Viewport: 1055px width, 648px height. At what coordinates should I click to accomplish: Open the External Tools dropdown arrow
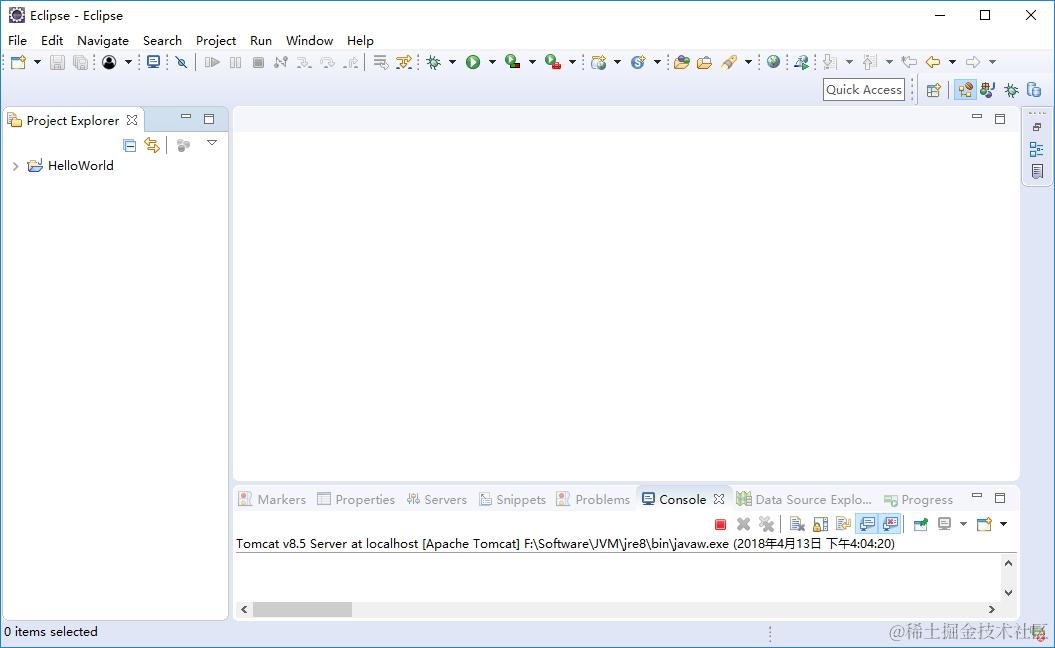point(573,63)
